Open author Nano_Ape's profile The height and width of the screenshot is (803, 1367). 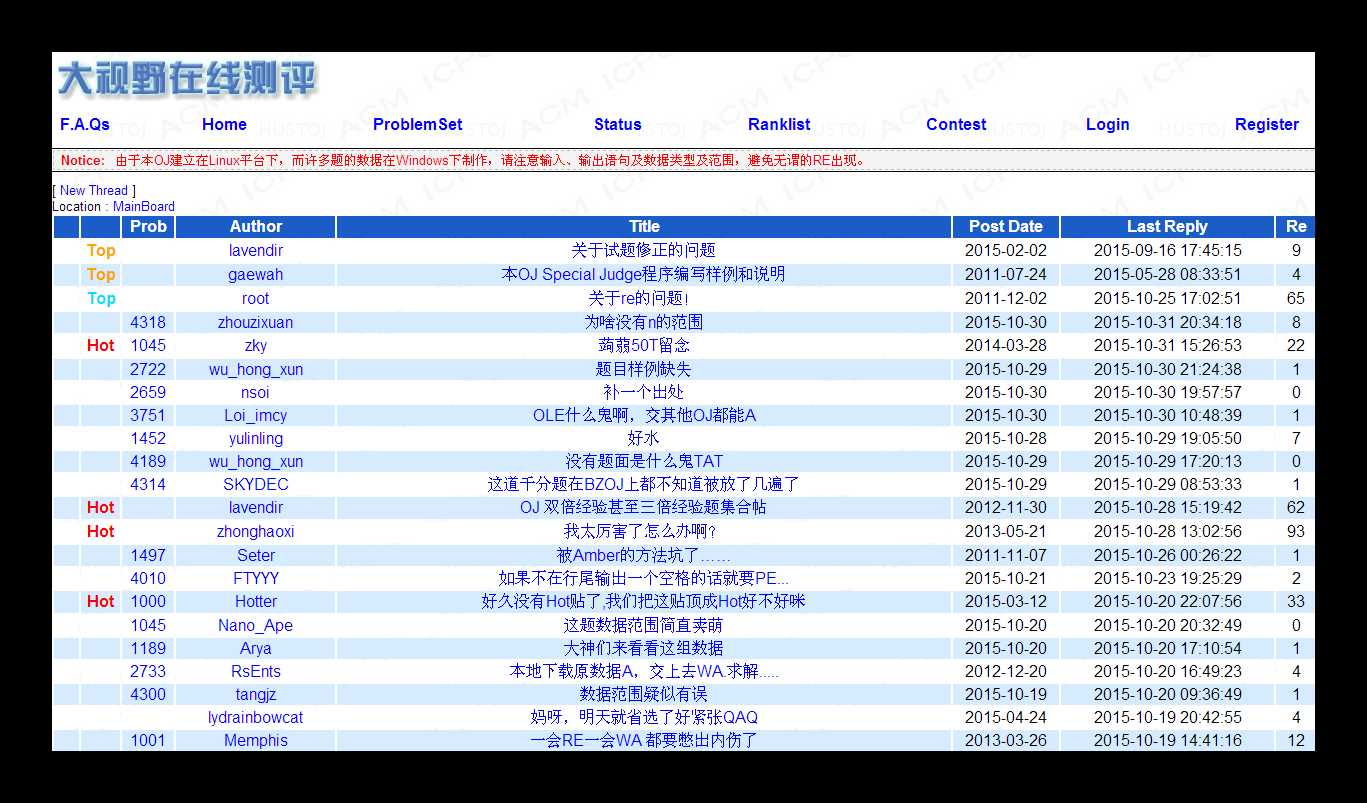[256, 625]
